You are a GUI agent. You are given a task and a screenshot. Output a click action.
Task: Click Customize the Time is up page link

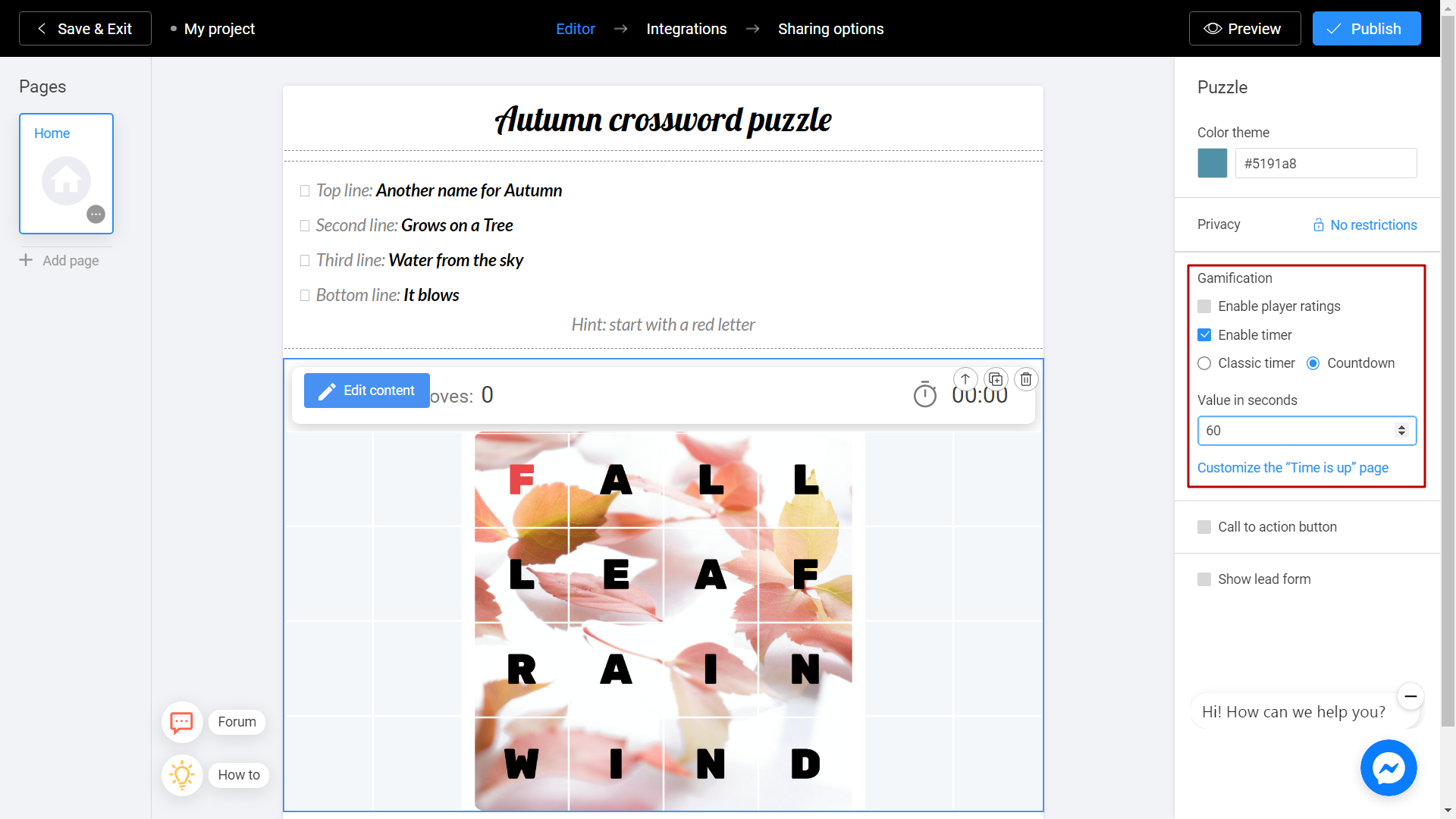coord(1293,467)
